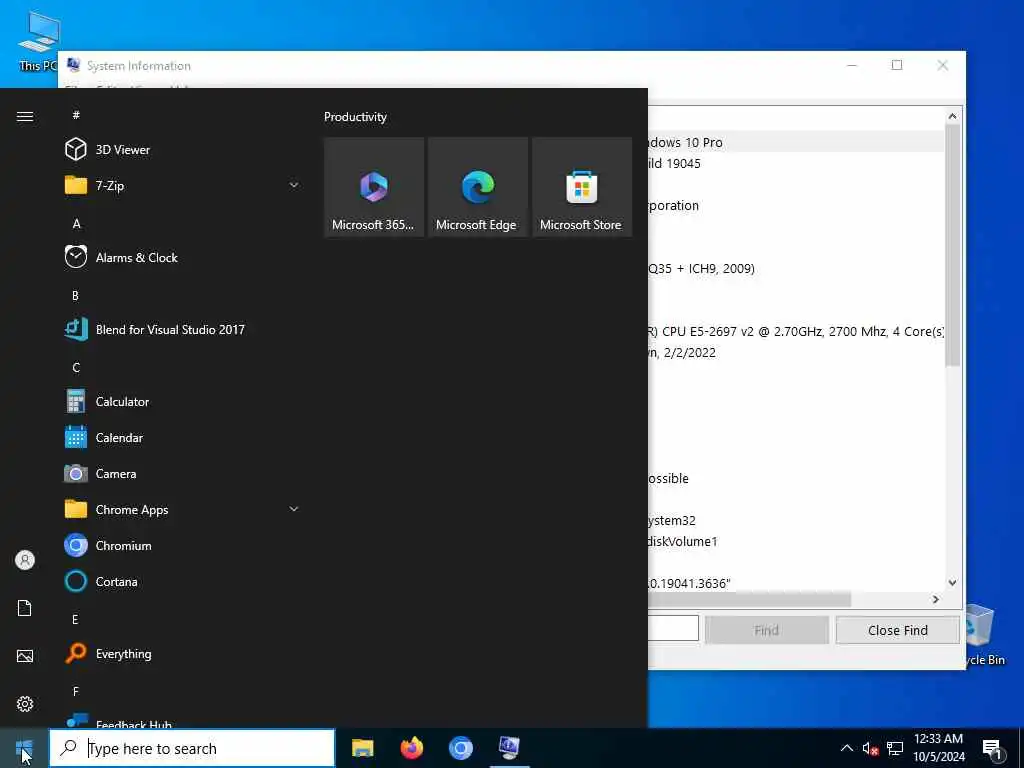Open the Calculator app
The width and height of the screenshot is (1024, 768).
182,402
